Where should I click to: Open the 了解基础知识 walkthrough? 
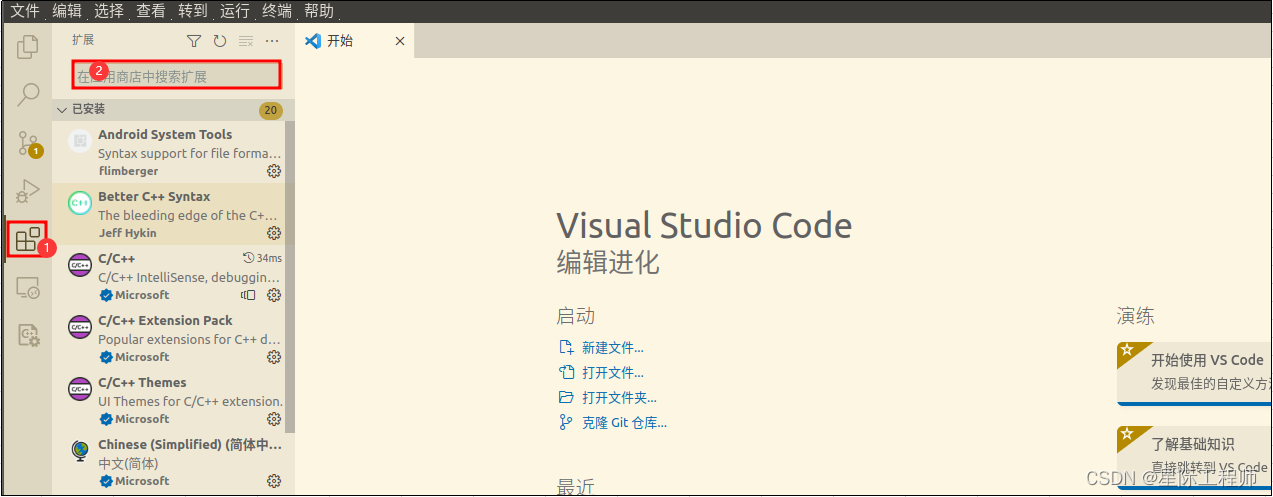coord(1195,457)
